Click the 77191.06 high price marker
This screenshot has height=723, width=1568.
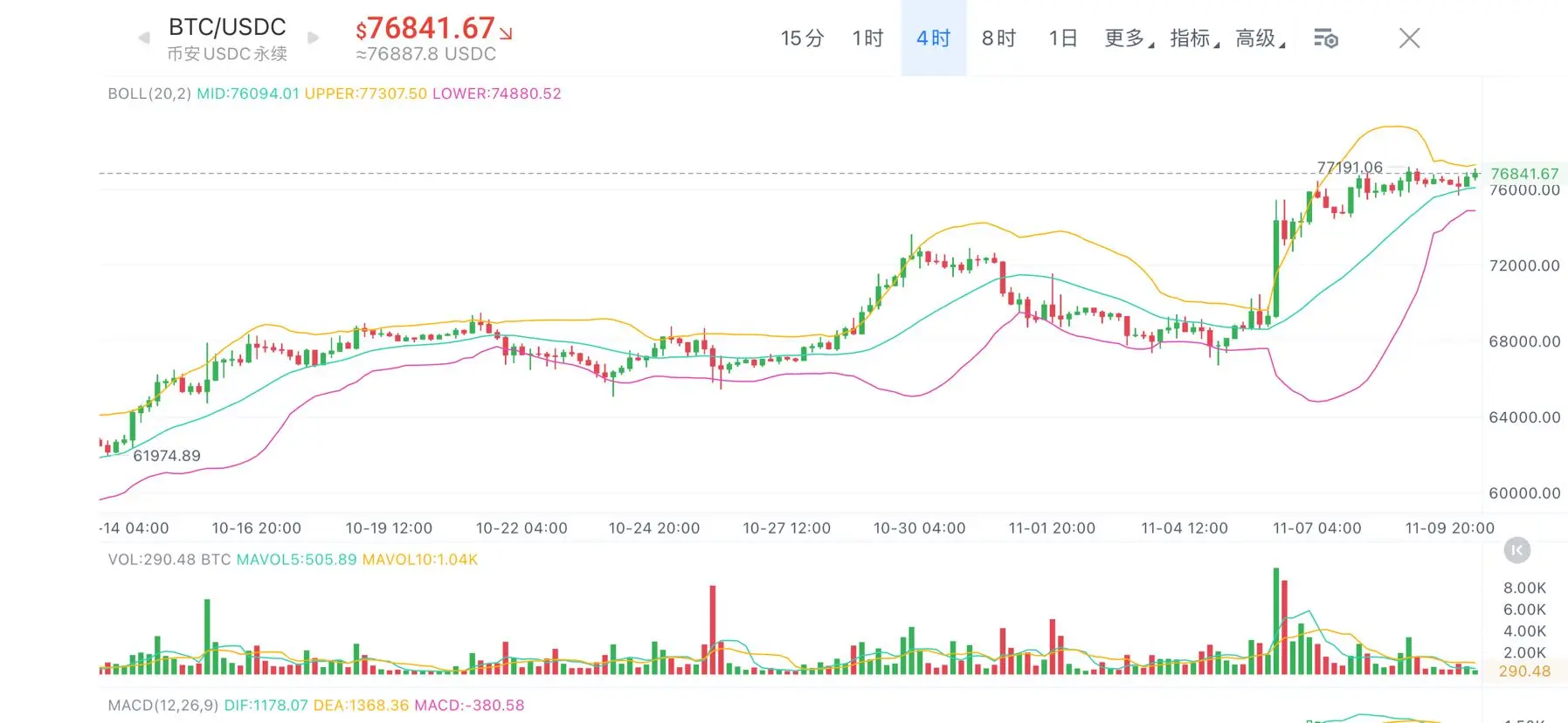tap(1350, 167)
